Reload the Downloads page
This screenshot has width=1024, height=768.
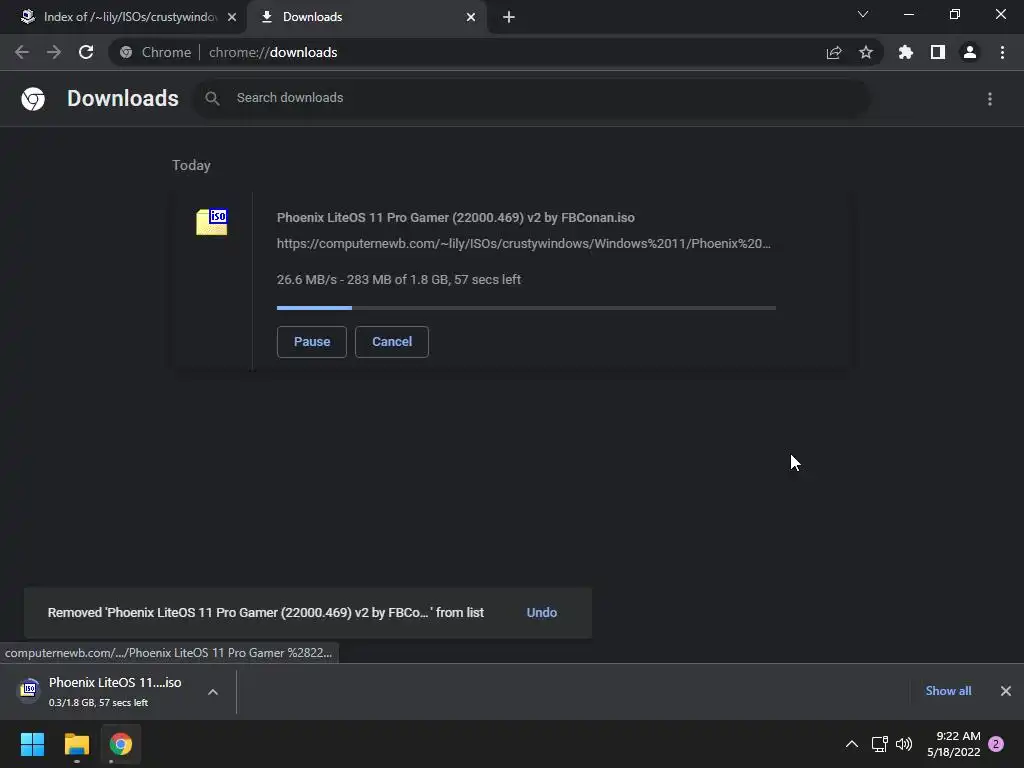86,52
